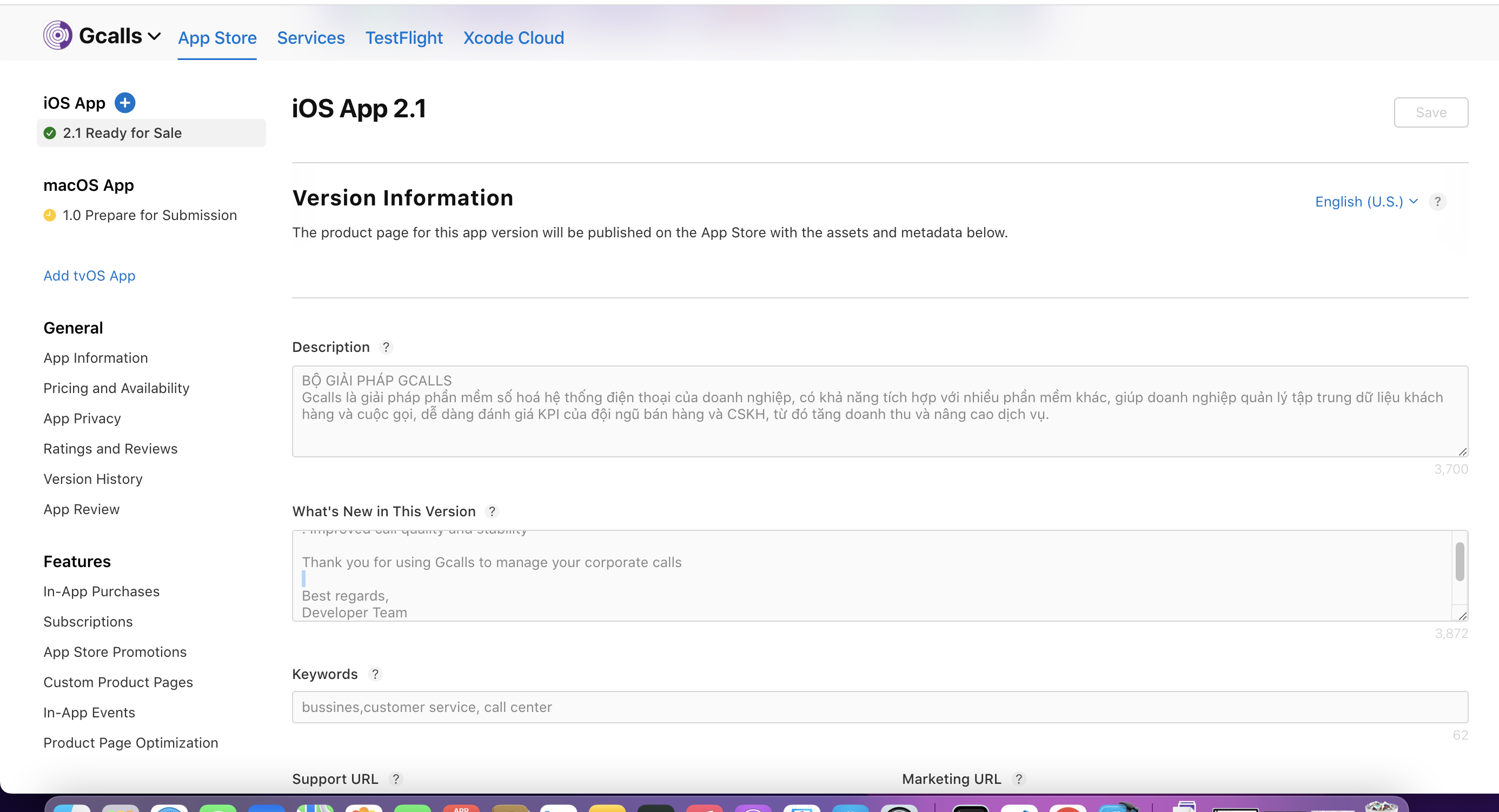Switch to the TestFlight tab
Image resolution: width=1499 pixels, height=812 pixels.
point(404,38)
